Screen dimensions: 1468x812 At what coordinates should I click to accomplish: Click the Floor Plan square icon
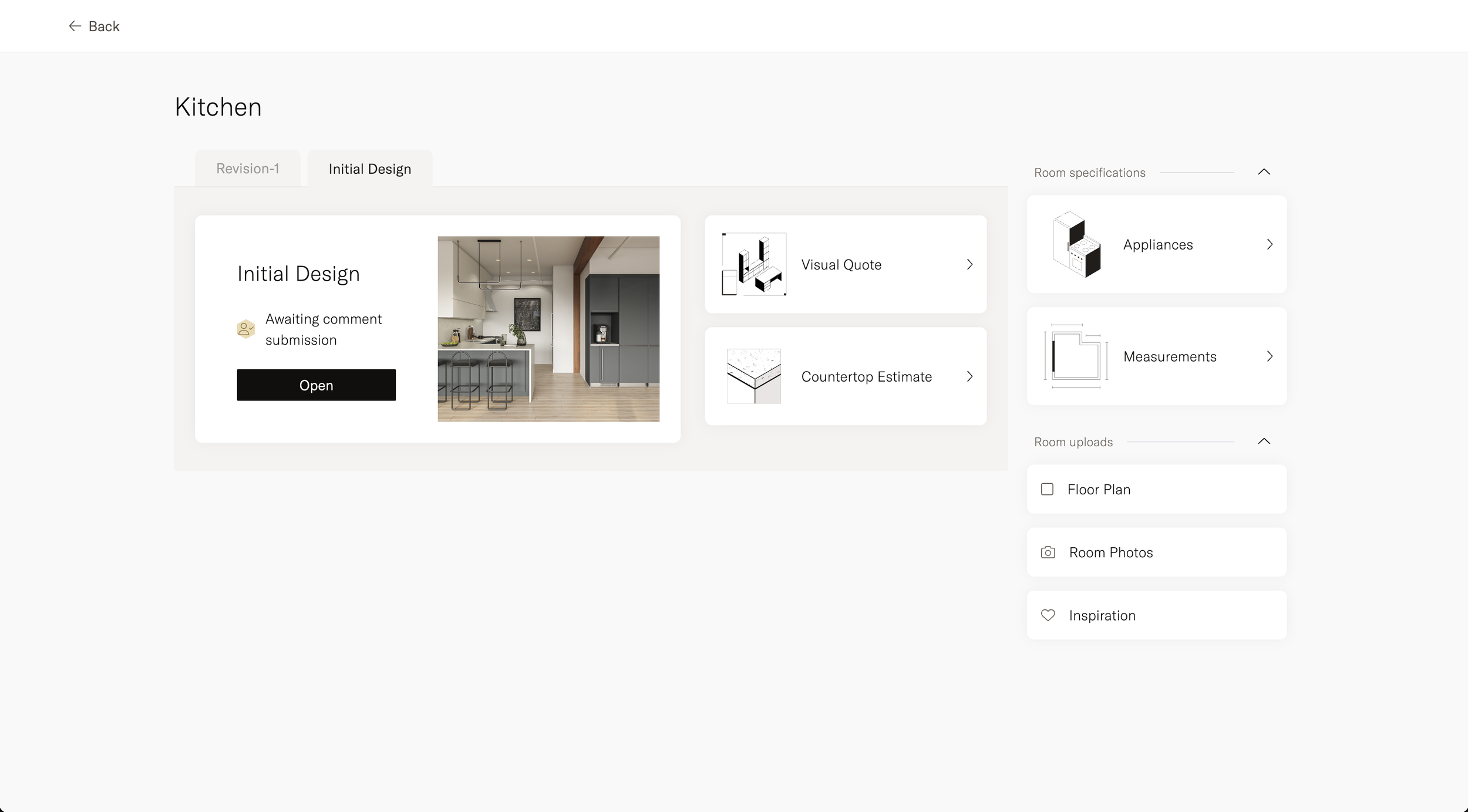[x=1047, y=489]
